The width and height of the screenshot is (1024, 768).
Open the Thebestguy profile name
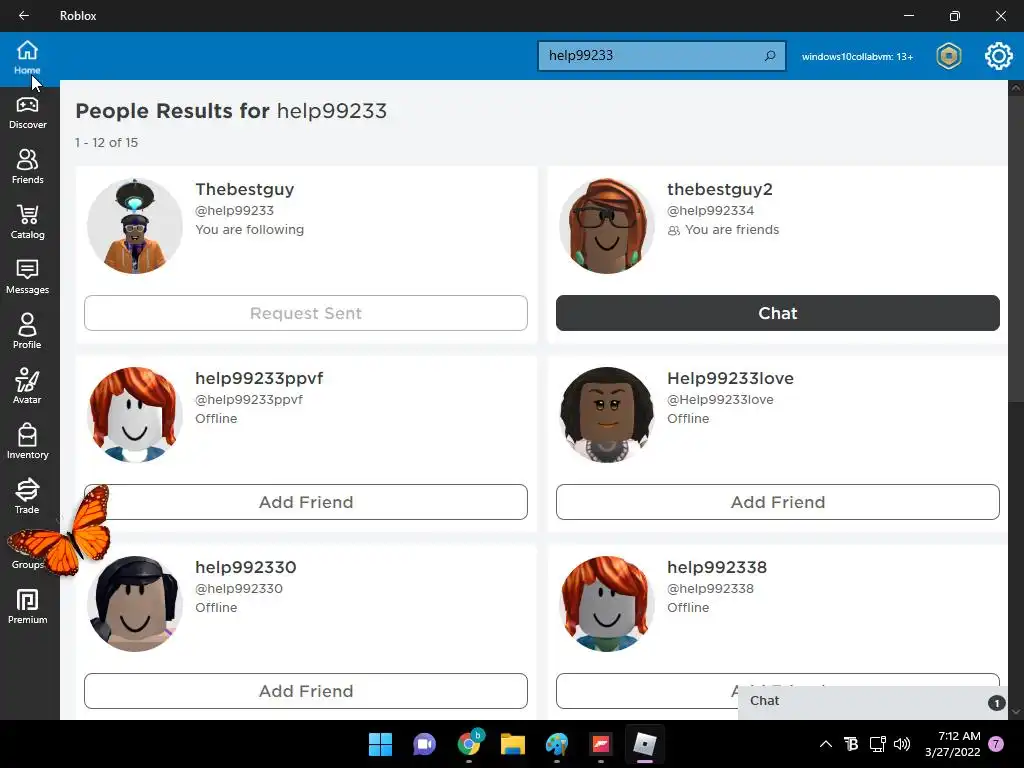[x=244, y=190]
